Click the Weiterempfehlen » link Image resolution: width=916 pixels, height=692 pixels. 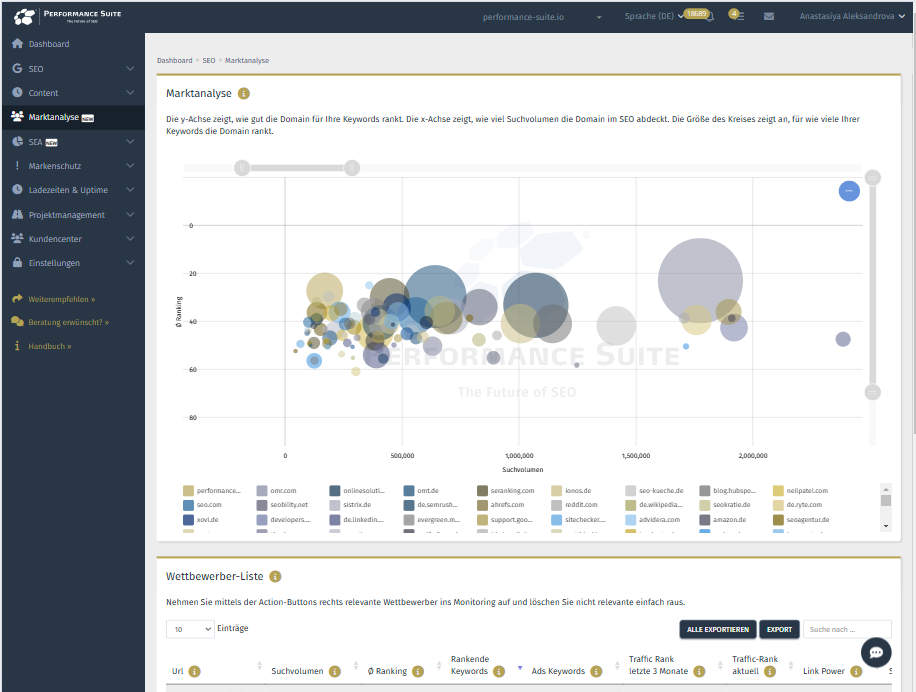[62, 299]
